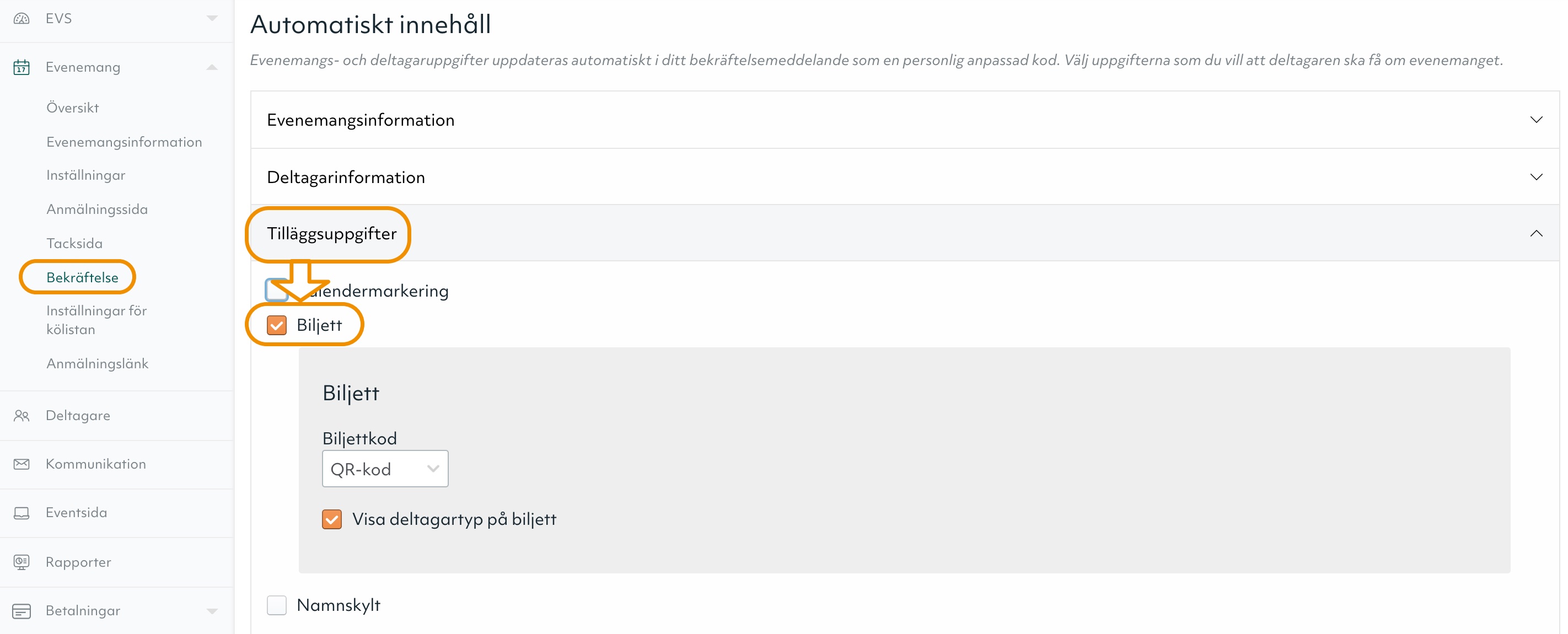The image size is (1568, 634).
Task: Click the Rapporter monitor icon
Action: [x=22, y=562]
